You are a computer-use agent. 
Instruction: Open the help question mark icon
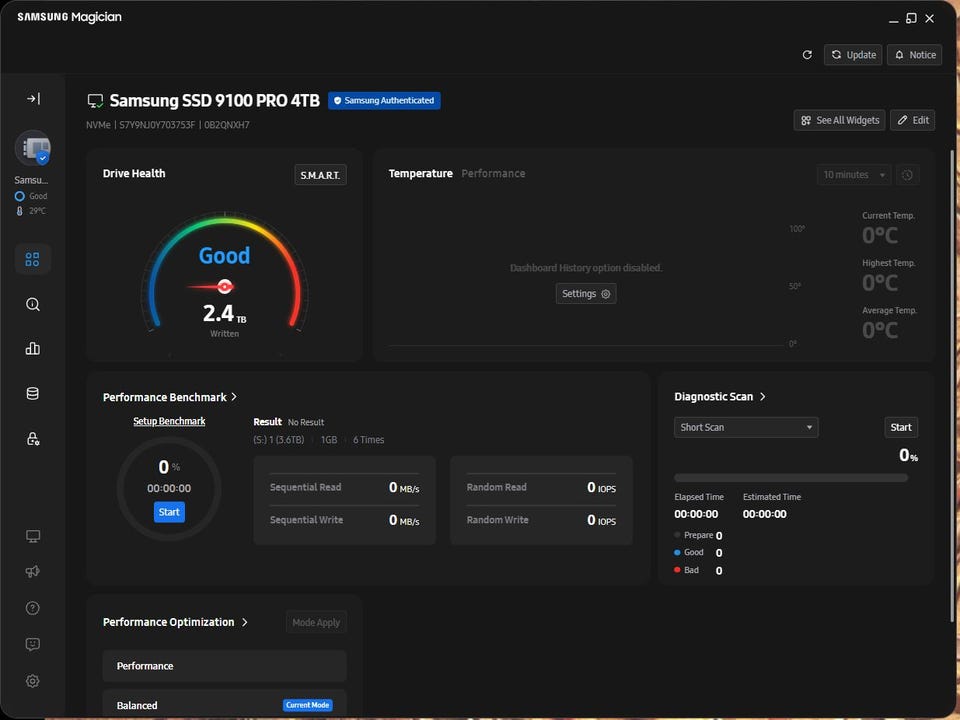[x=33, y=608]
